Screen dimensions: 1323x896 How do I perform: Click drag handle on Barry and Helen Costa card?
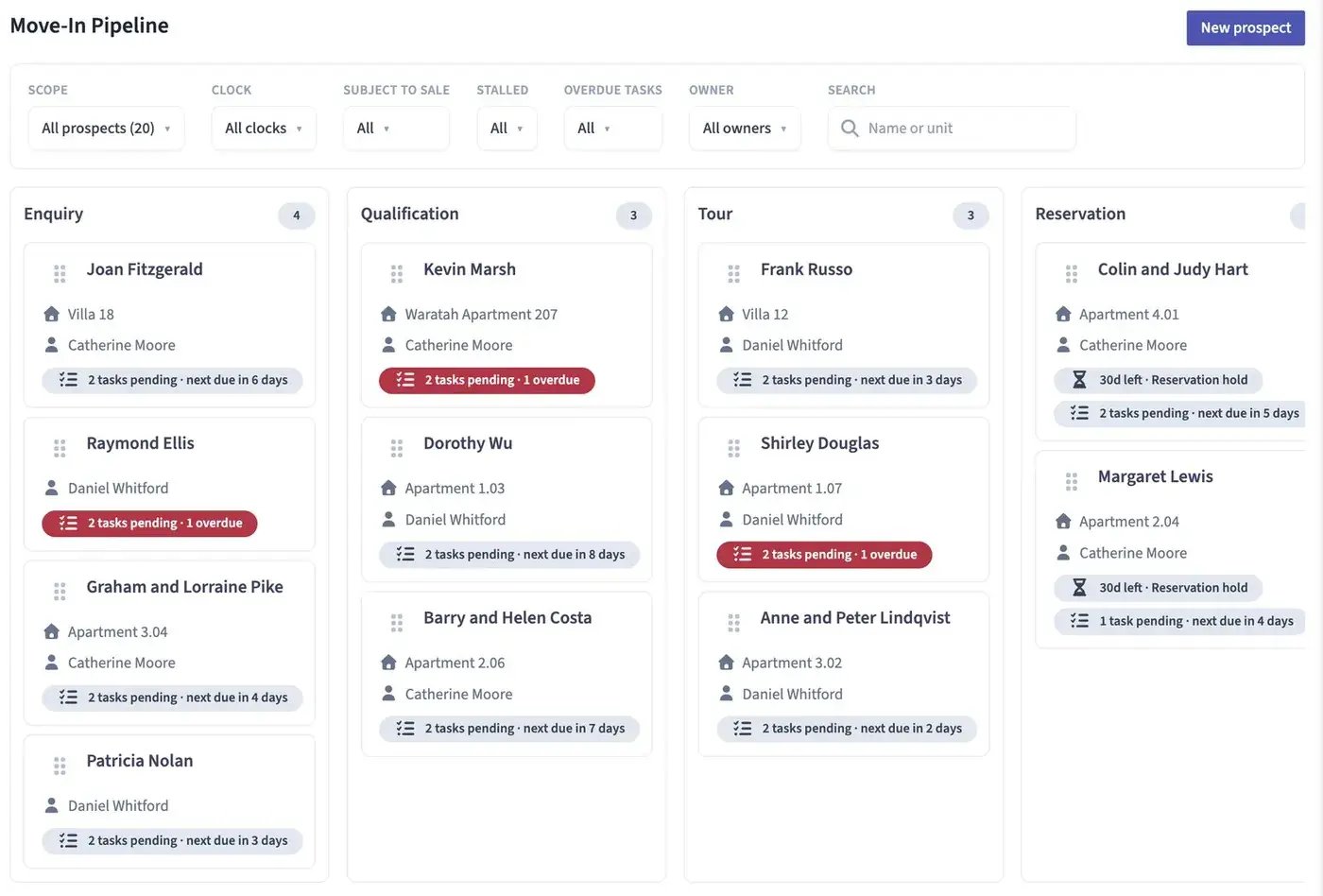pos(397,623)
